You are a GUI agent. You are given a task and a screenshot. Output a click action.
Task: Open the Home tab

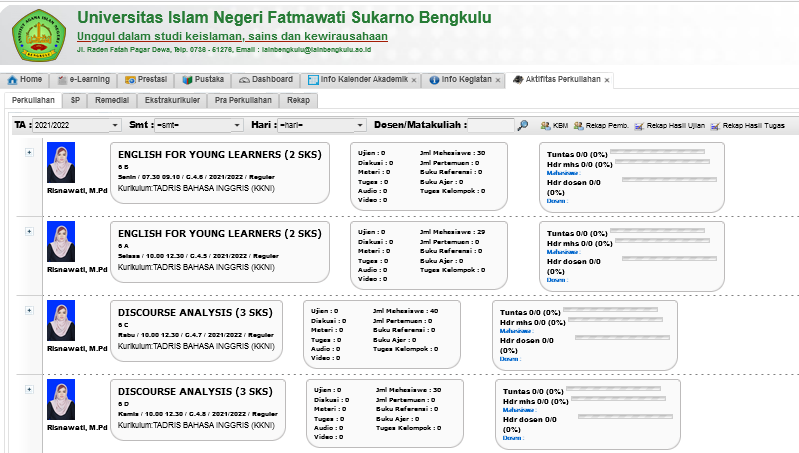25,79
